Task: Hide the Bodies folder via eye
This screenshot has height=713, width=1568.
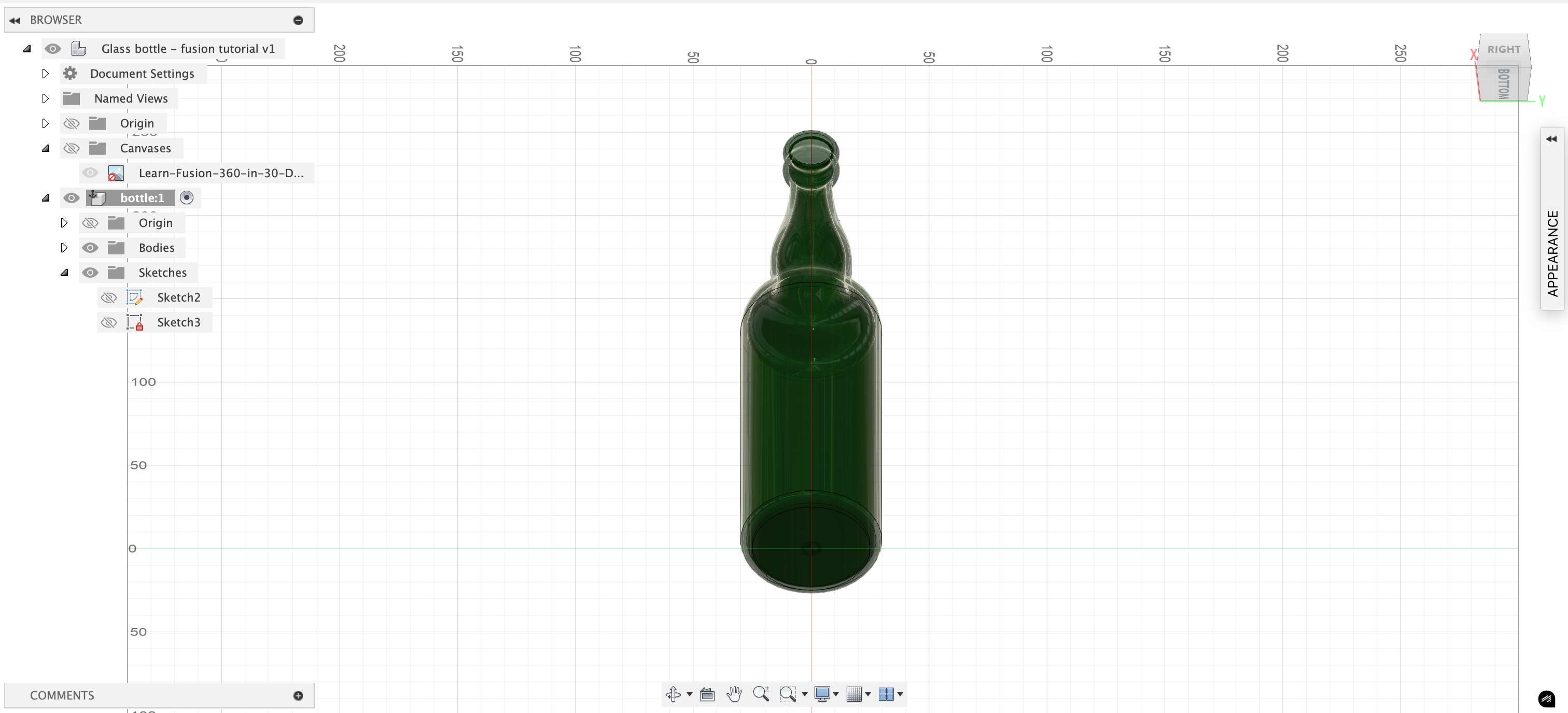Action: click(90, 248)
